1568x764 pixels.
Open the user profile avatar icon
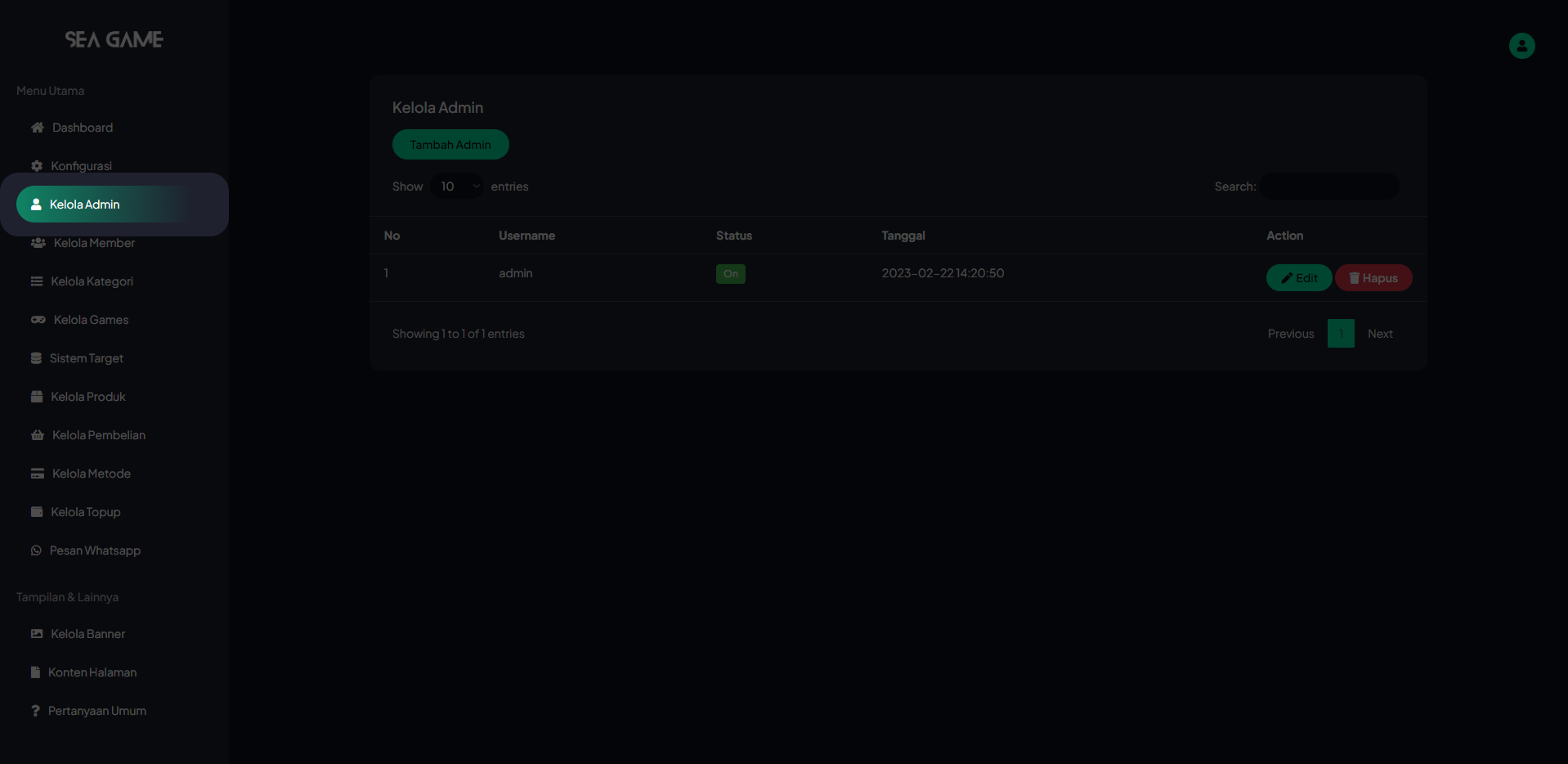(1521, 46)
